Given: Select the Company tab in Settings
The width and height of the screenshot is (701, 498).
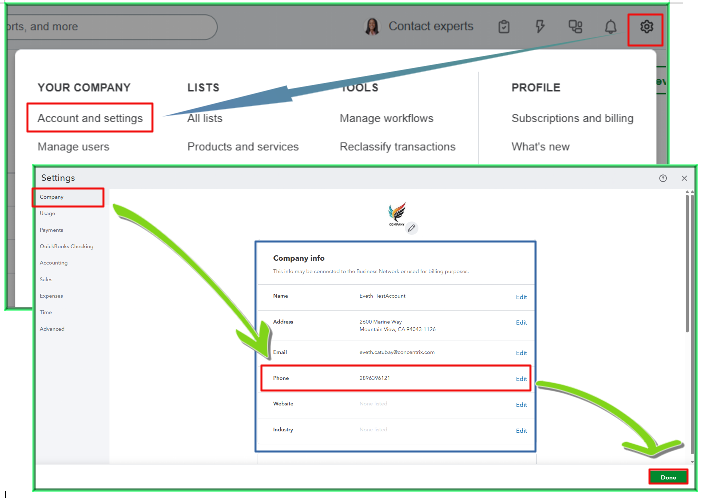Looking at the screenshot, I should [x=51, y=197].
